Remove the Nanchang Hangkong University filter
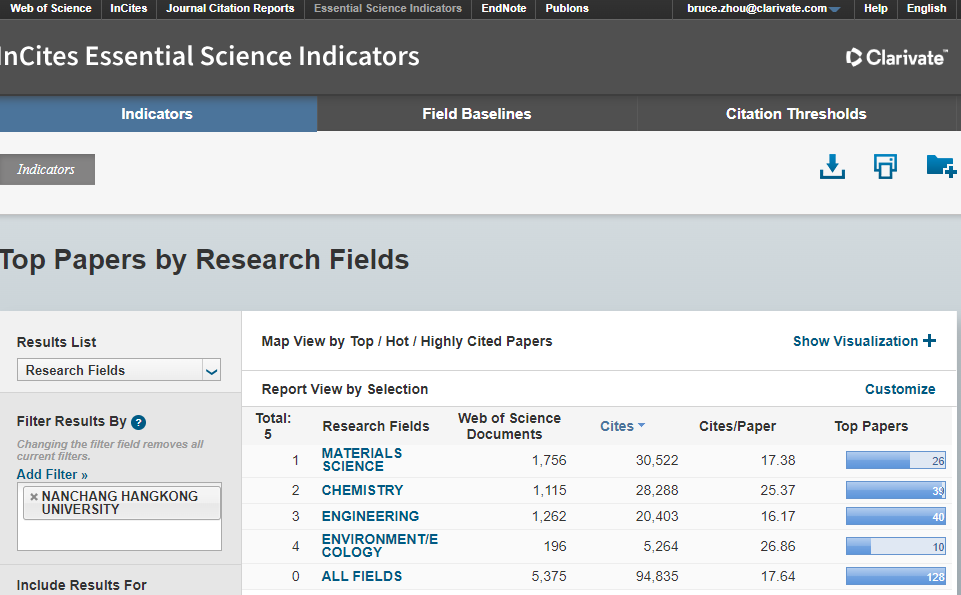 pyautogui.click(x=33, y=497)
